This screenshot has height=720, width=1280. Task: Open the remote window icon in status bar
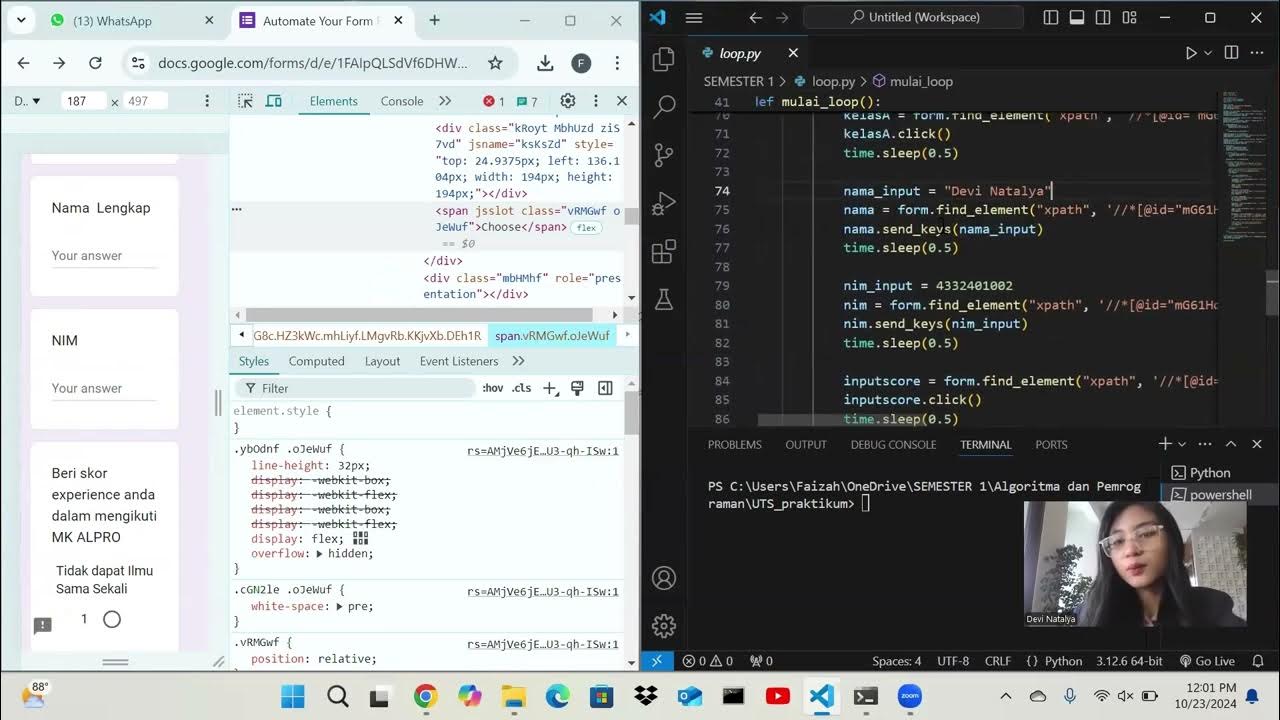point(656,661)
